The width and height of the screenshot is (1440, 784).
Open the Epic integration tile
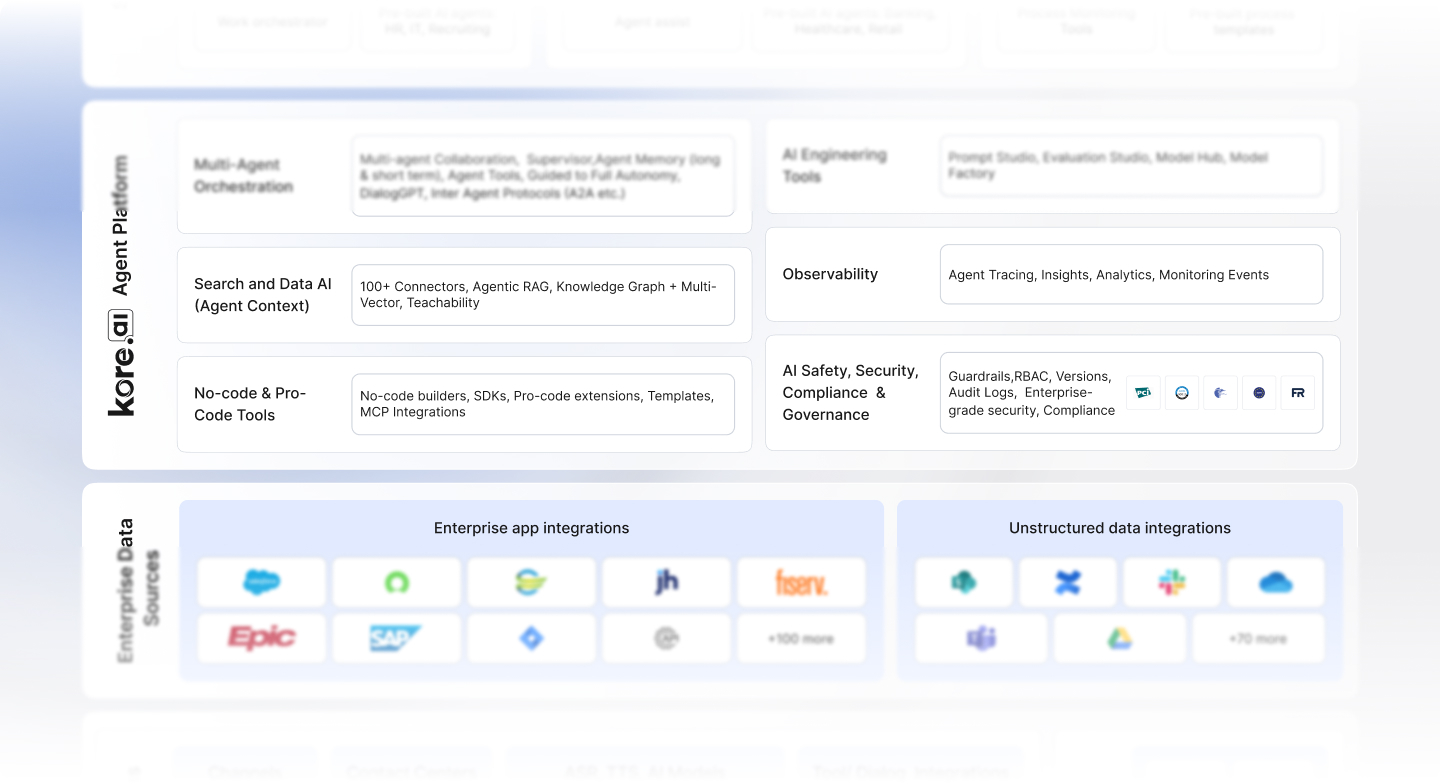[261, 637]
